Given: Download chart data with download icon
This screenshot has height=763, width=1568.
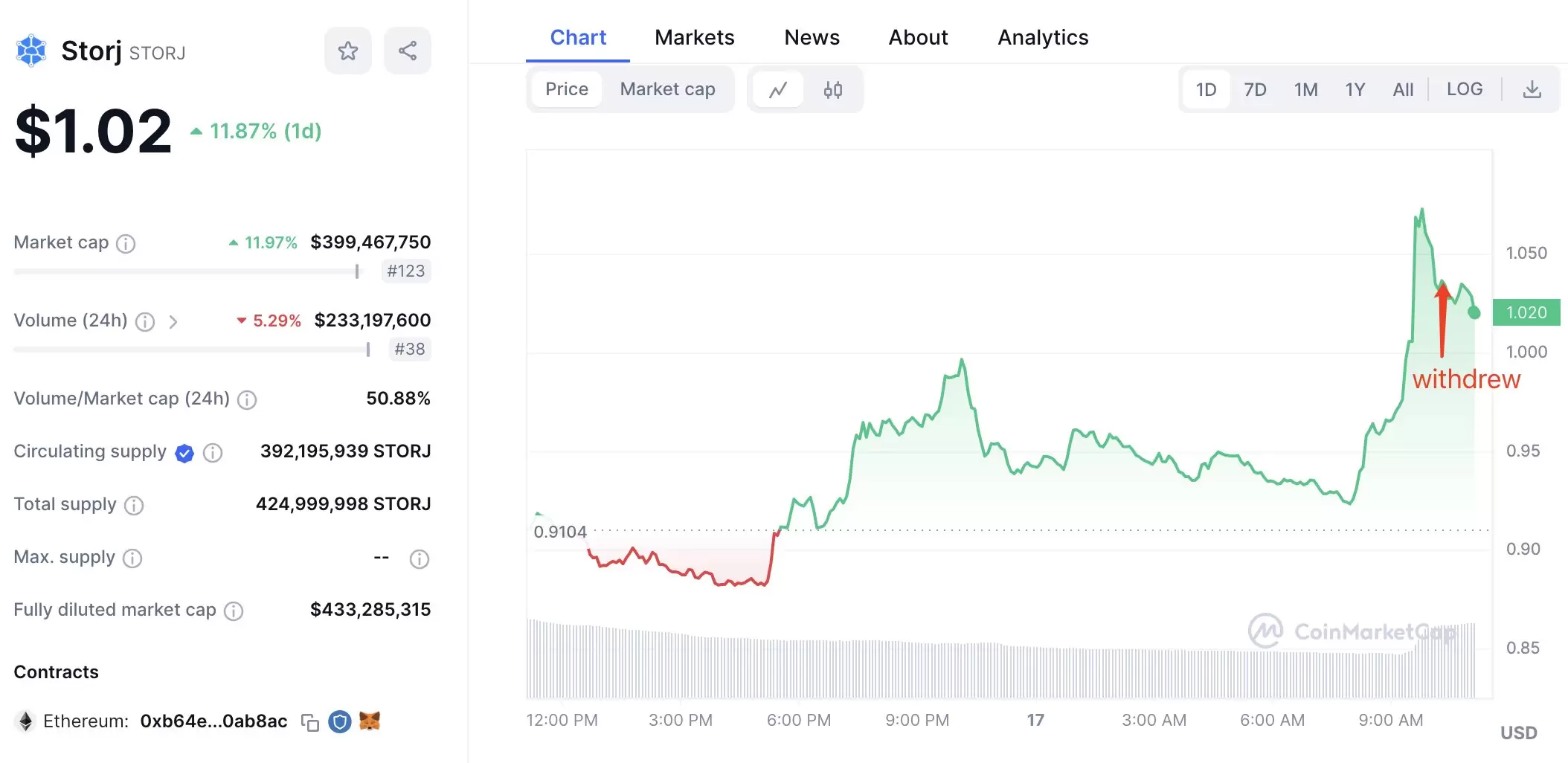Looking at the screenshot, I should [1532, 90].
